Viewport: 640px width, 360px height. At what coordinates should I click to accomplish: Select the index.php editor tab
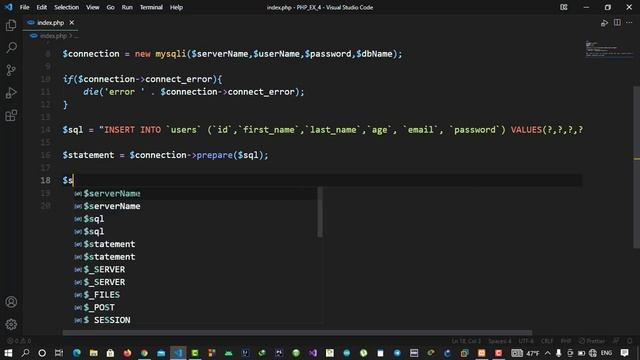tap(51, 22)
